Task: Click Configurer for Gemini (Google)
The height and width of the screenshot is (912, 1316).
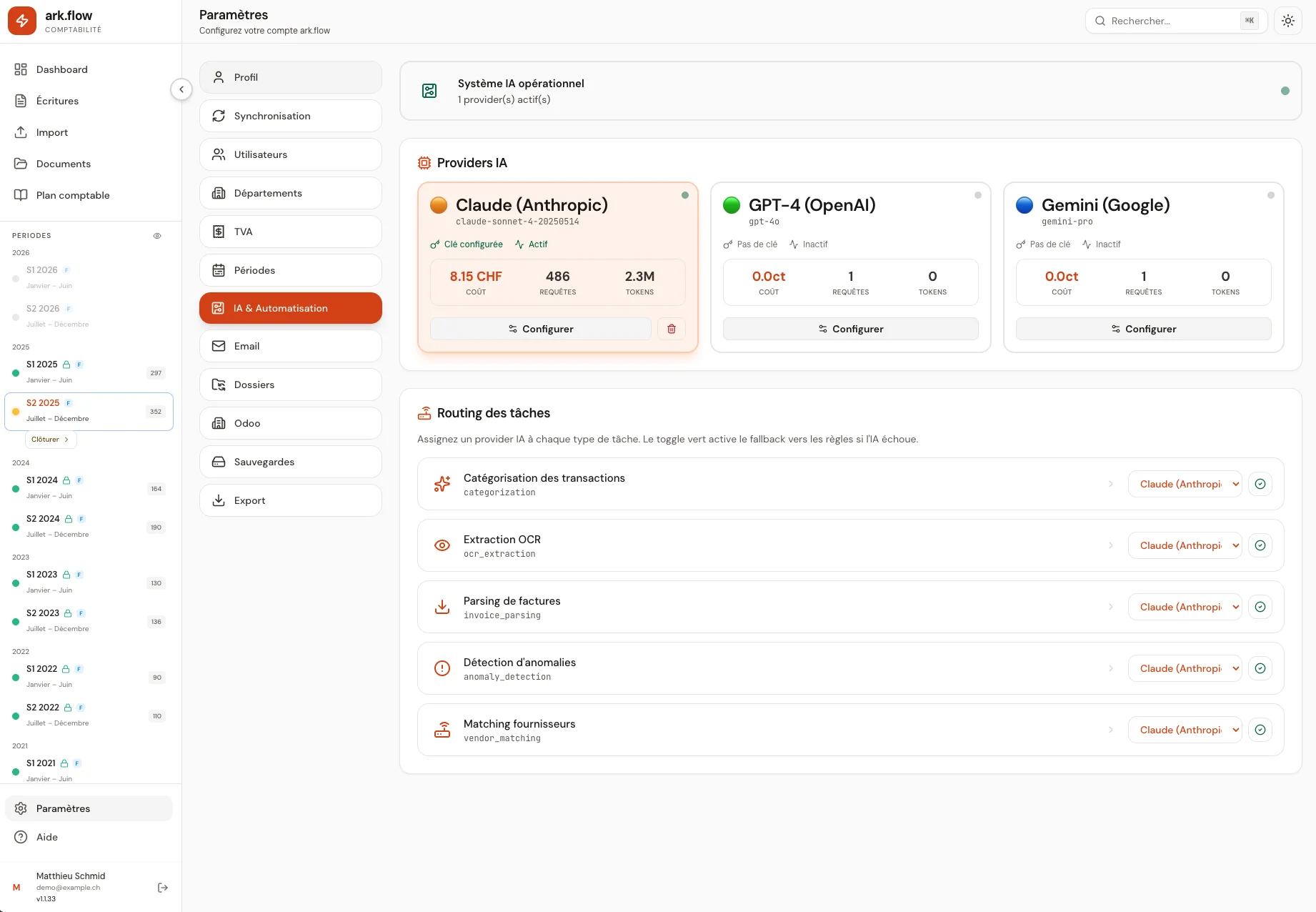Action: [x=1143, y=329]
